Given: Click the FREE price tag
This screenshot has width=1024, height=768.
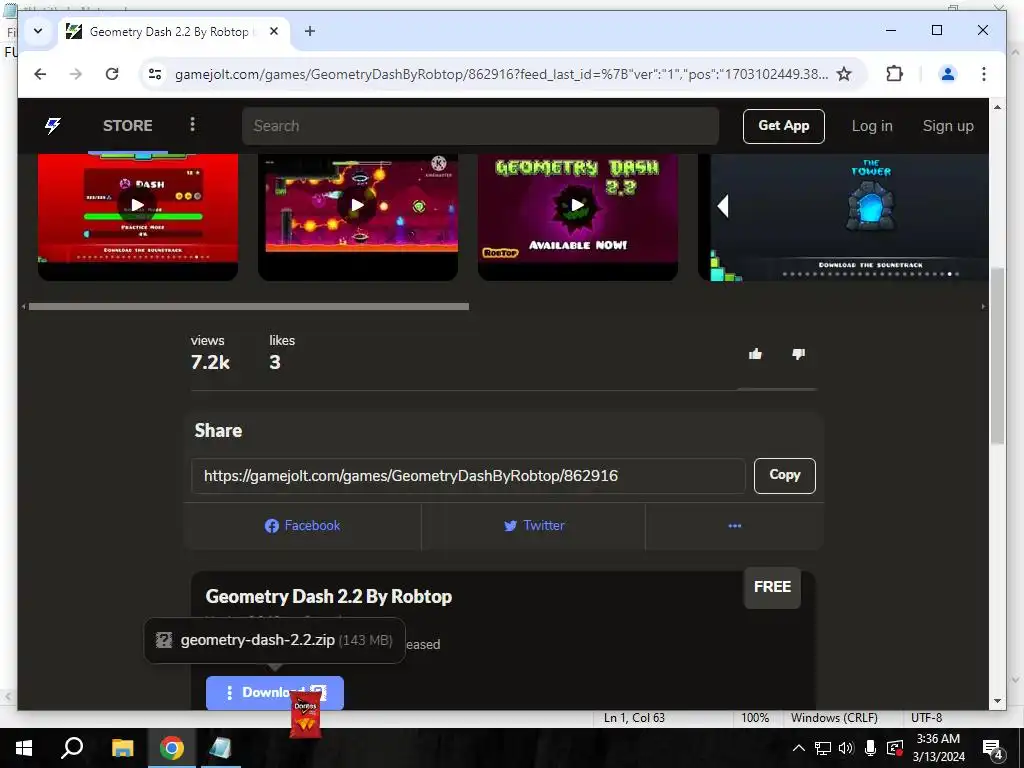Looking at the screenshot, I should (x=772, y=587).
